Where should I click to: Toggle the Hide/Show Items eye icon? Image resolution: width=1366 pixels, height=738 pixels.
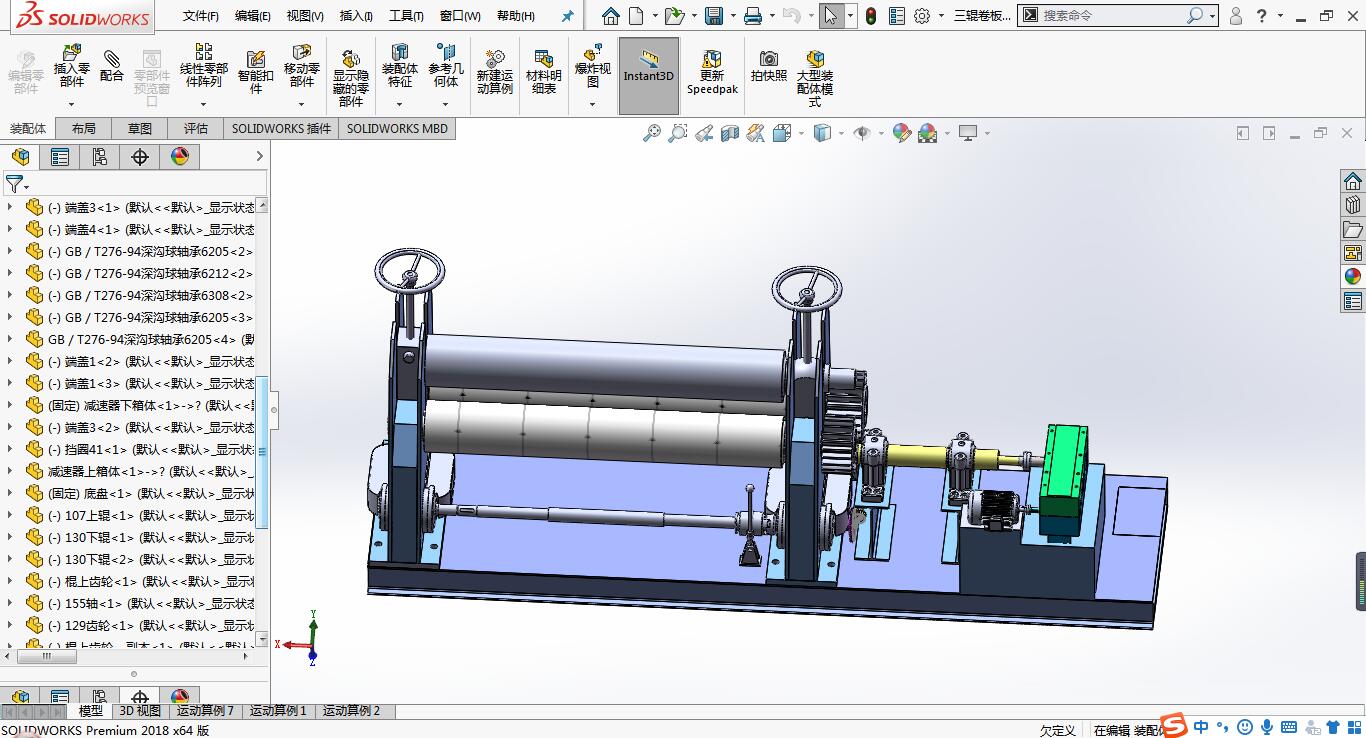(861, 133)
